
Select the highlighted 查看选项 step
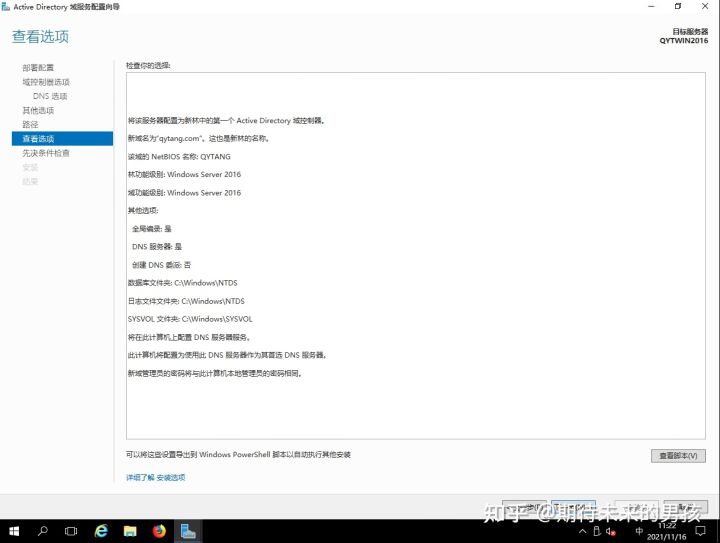click(x=62, y=139)
